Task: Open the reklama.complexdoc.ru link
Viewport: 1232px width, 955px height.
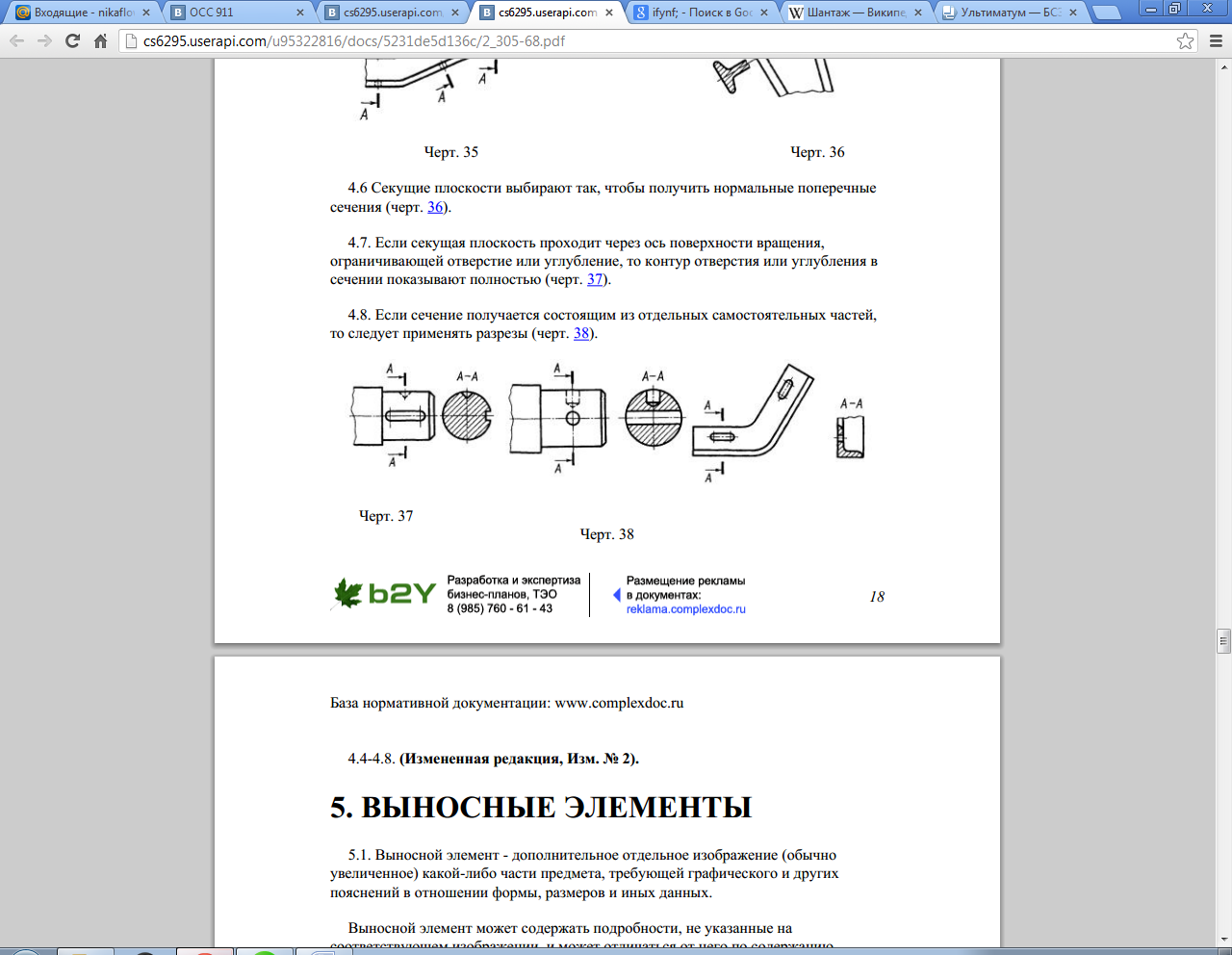Action: pyautogui.click(x=685, y=609)
